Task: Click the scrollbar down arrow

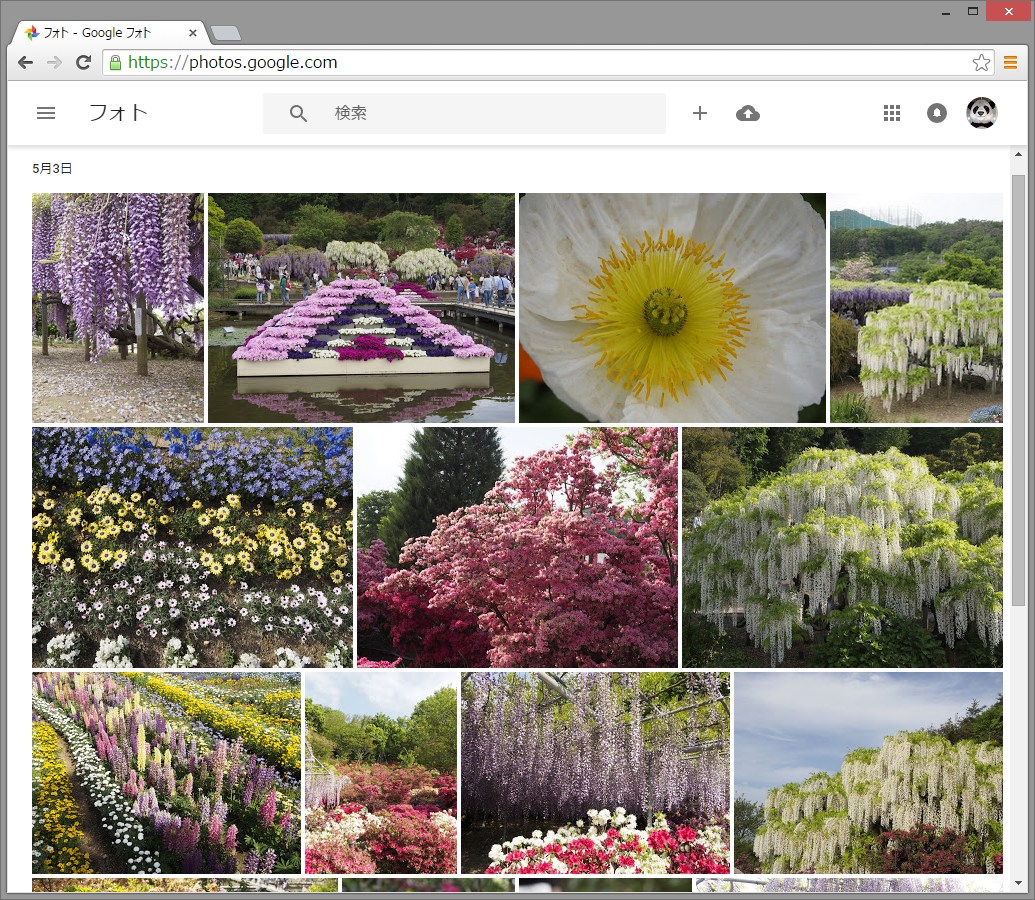Action: click(x=1018, y=883)
